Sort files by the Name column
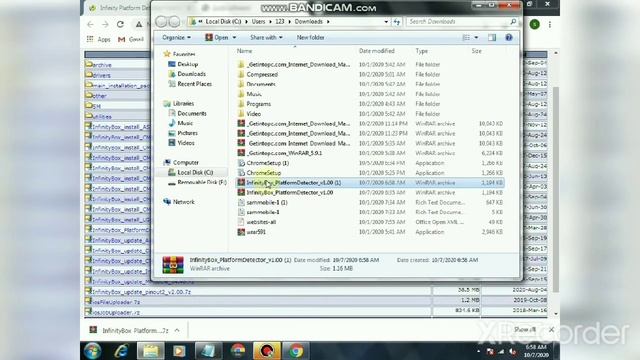640x360 pixels. [244, 51]
